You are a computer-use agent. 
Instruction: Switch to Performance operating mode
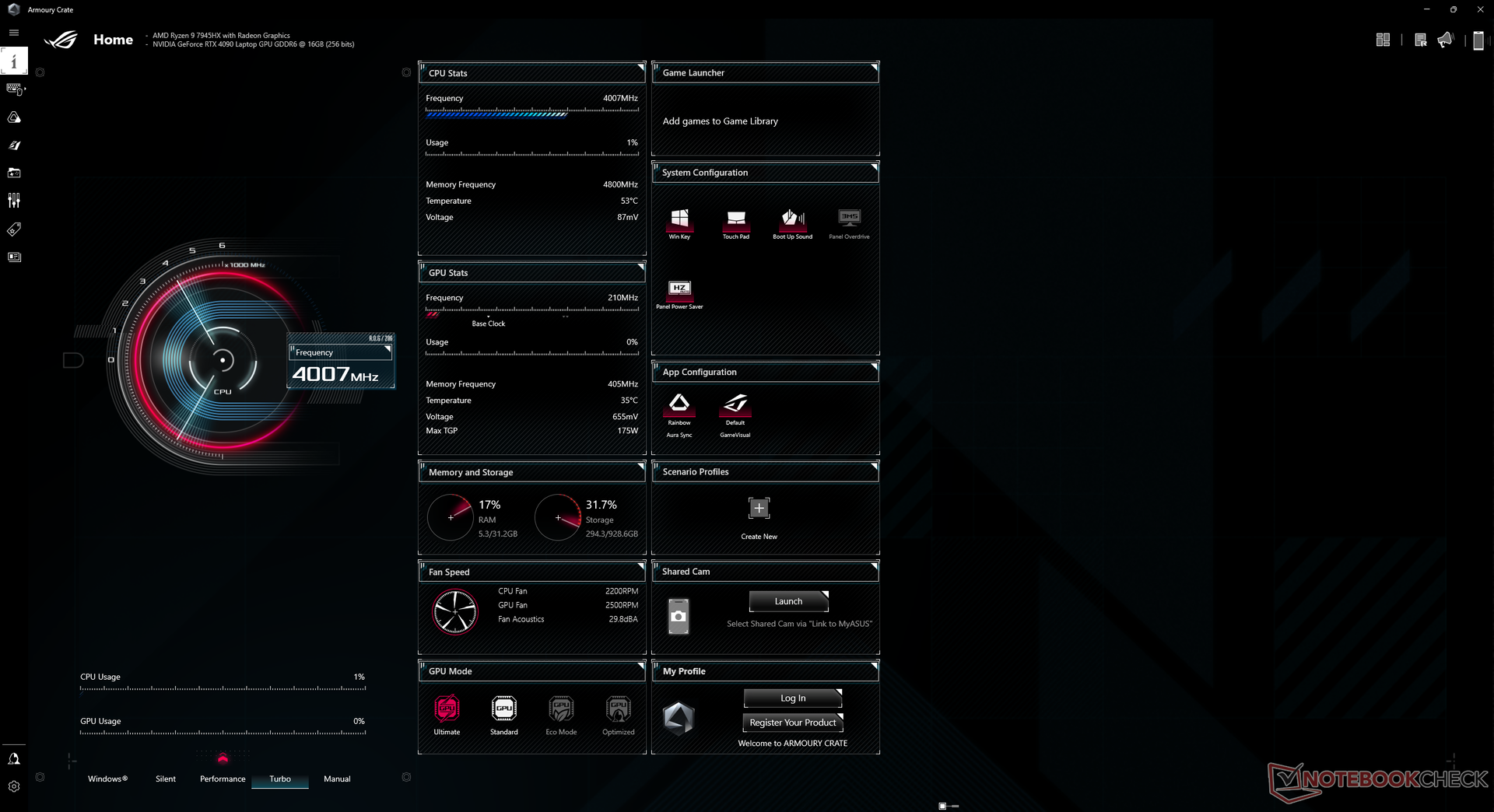[x=223, y=779]
